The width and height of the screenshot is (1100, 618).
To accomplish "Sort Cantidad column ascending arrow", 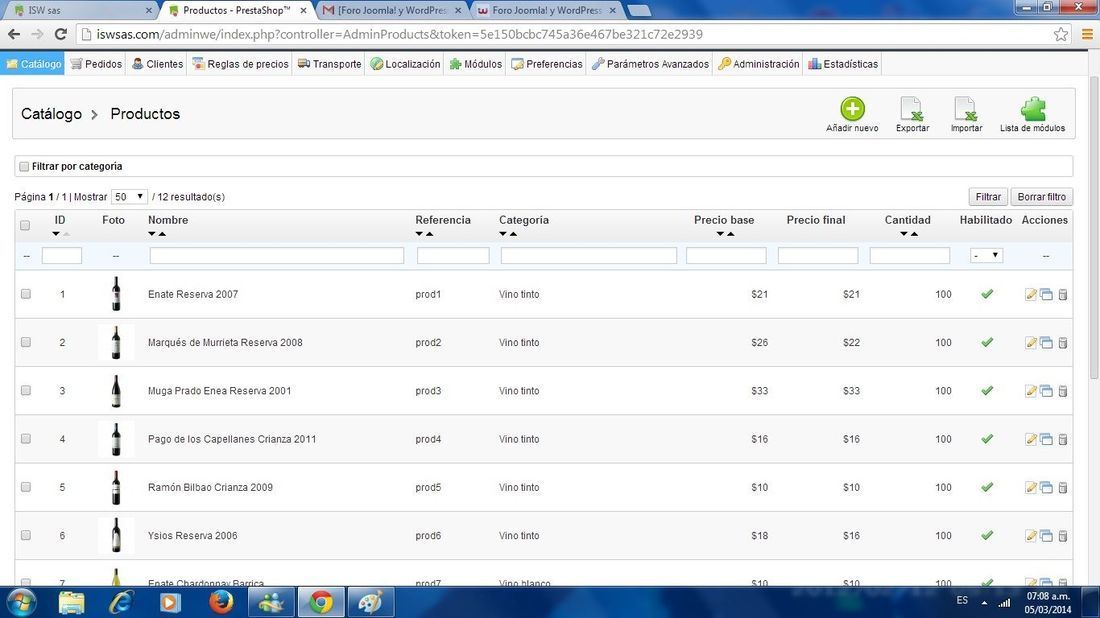I will [x=914, y=234].
